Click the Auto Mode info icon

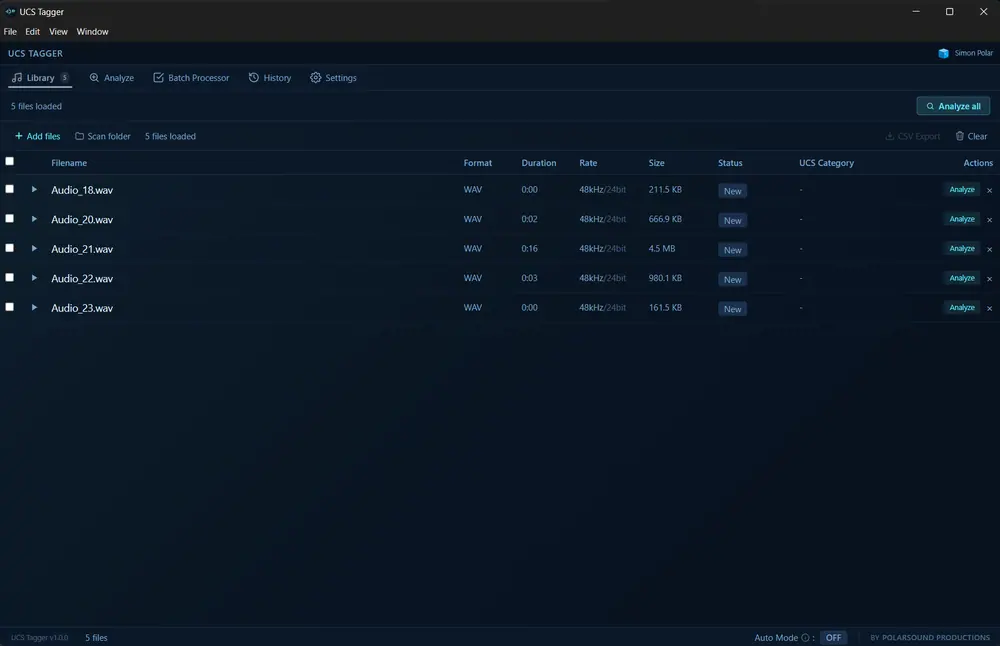click(x=805, y=638)
